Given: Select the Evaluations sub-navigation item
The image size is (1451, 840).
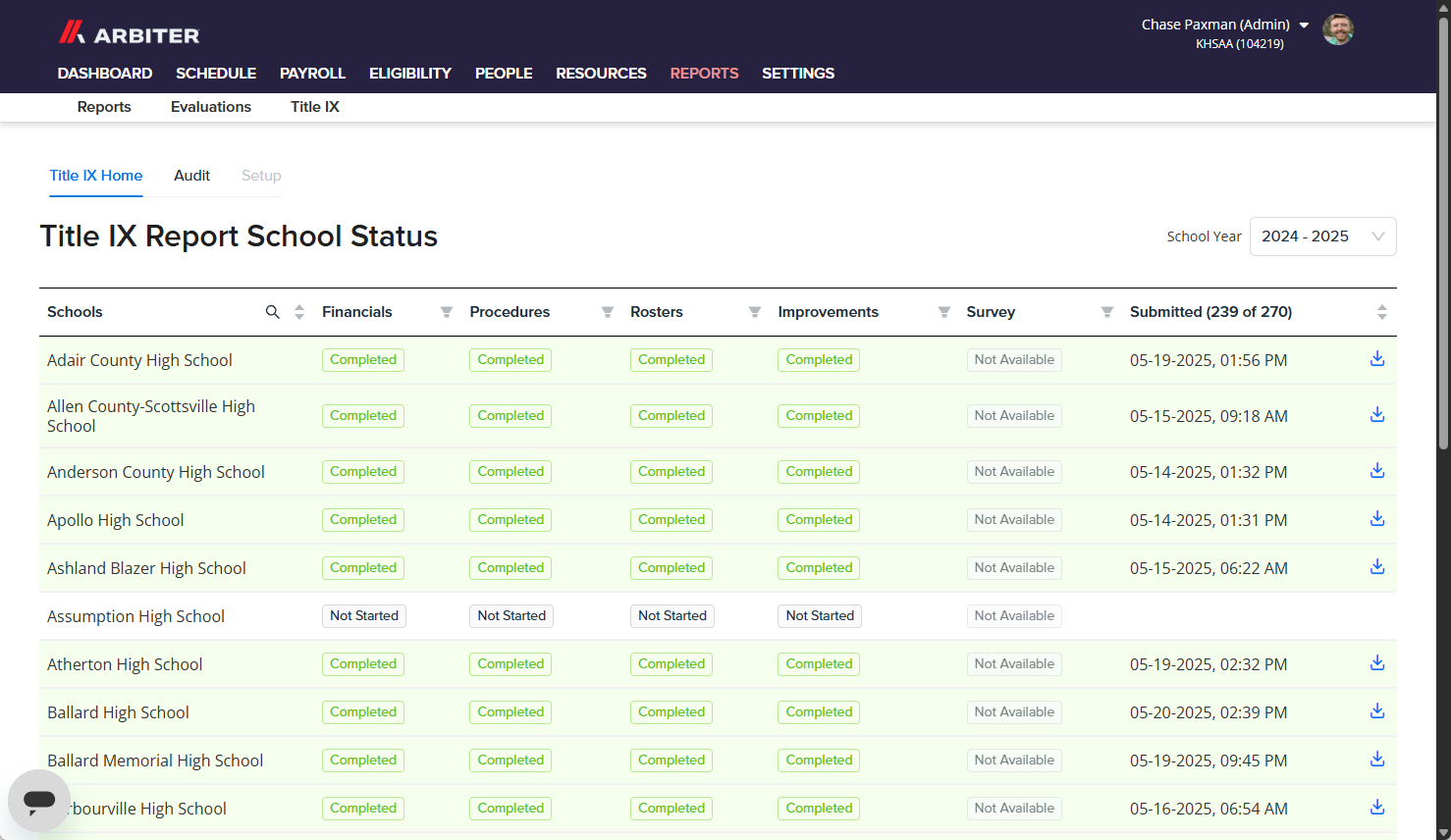Looking at the screenshot, I should click(x=211, y=107).
